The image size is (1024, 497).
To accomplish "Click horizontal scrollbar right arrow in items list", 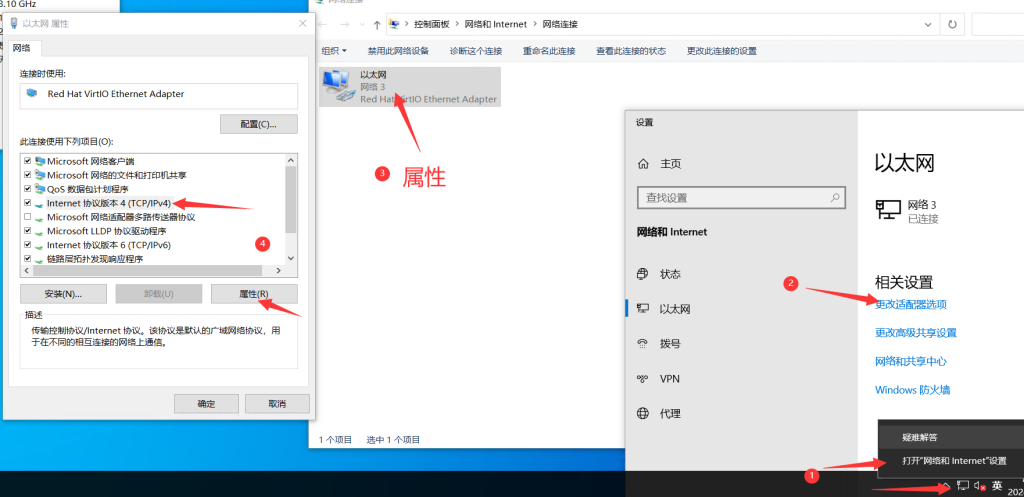I will click(x=278, y=270).
